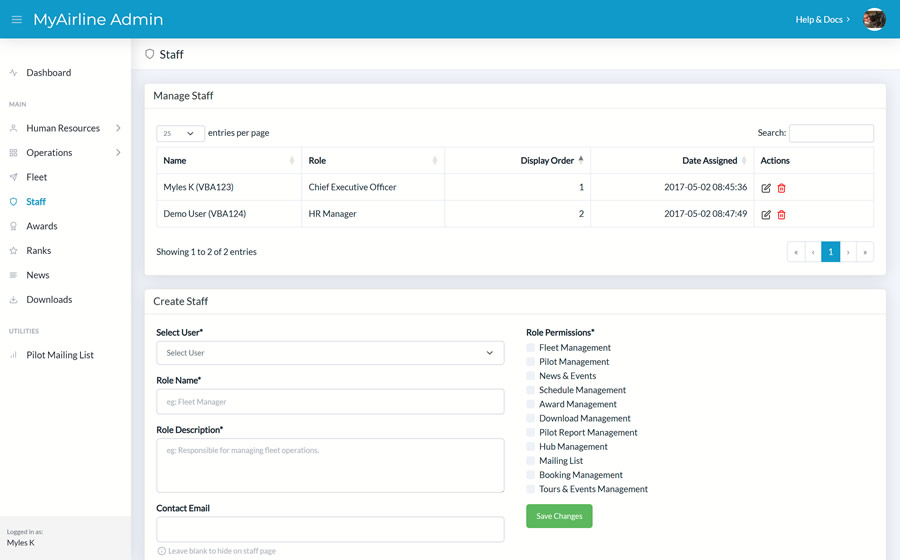Go to previous page of staff table
900x560 pixels.
click(x=813, y=252)
